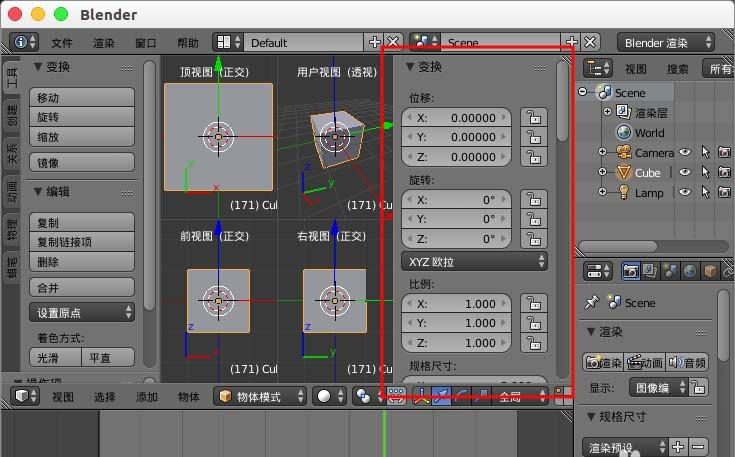
Task: Hide the Camera using its eye icon
Action: (685, 152)
